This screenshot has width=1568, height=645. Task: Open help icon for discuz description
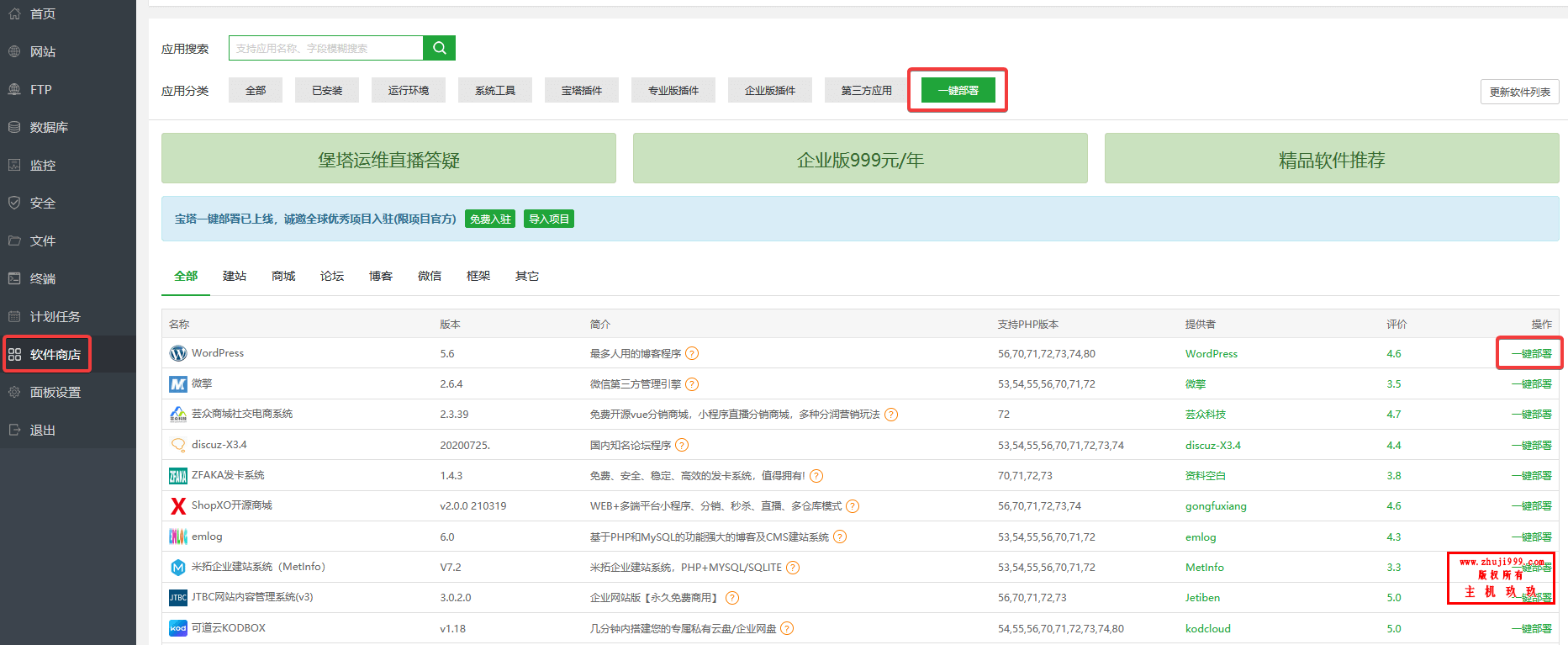click(682, 445)
